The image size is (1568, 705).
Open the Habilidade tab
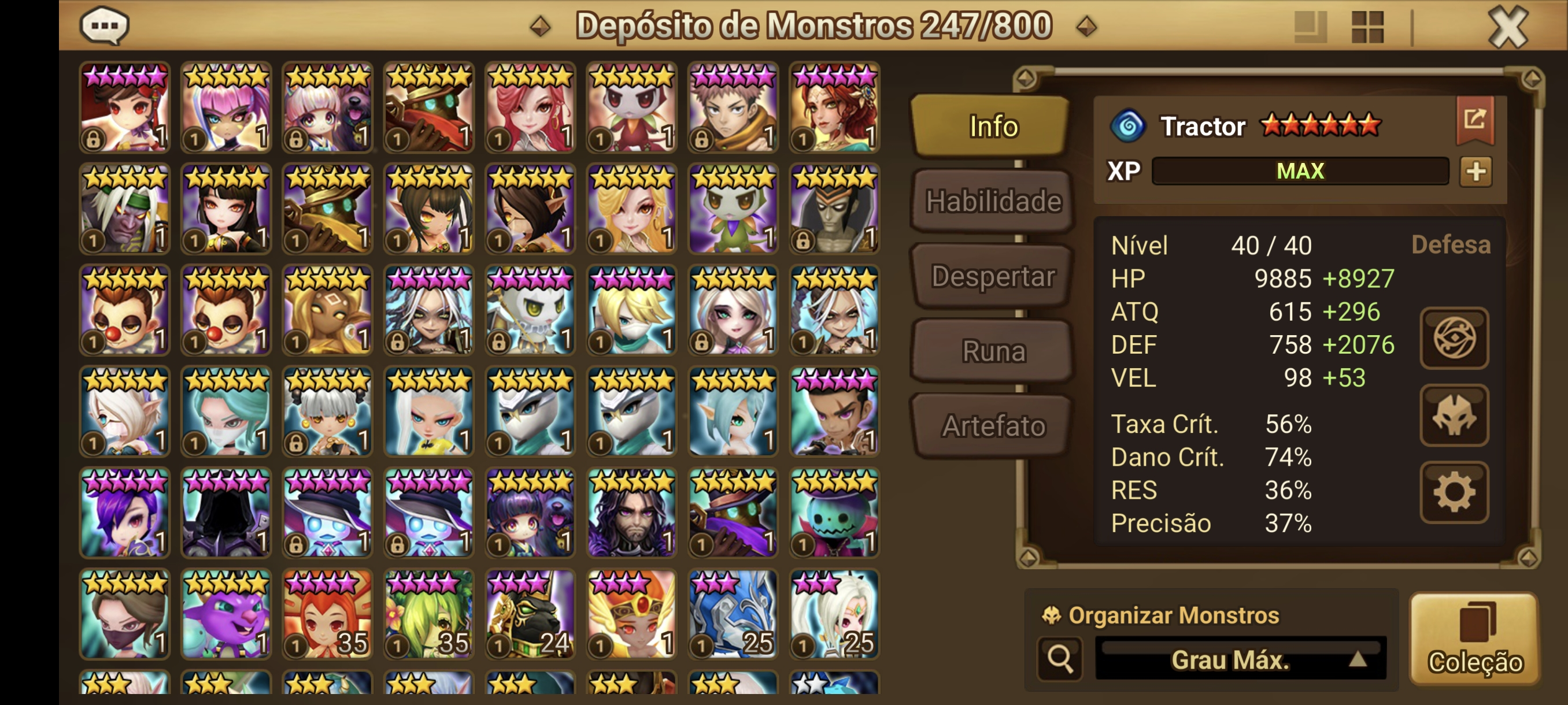click(993, 201)
